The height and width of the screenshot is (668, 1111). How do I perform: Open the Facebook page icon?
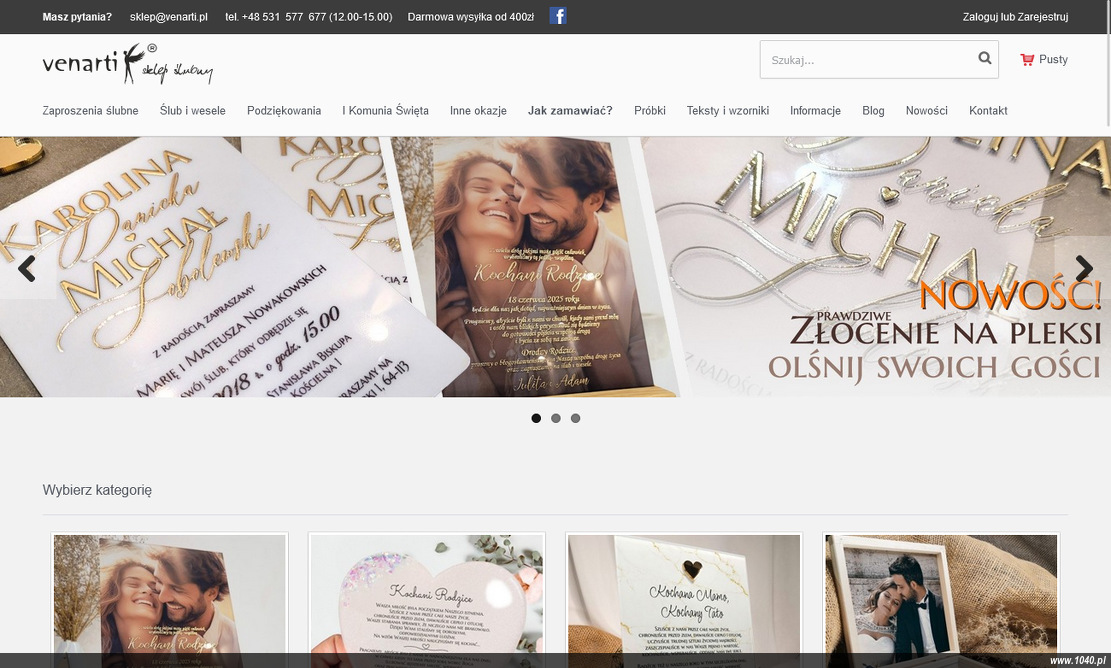tap(558, 16)
